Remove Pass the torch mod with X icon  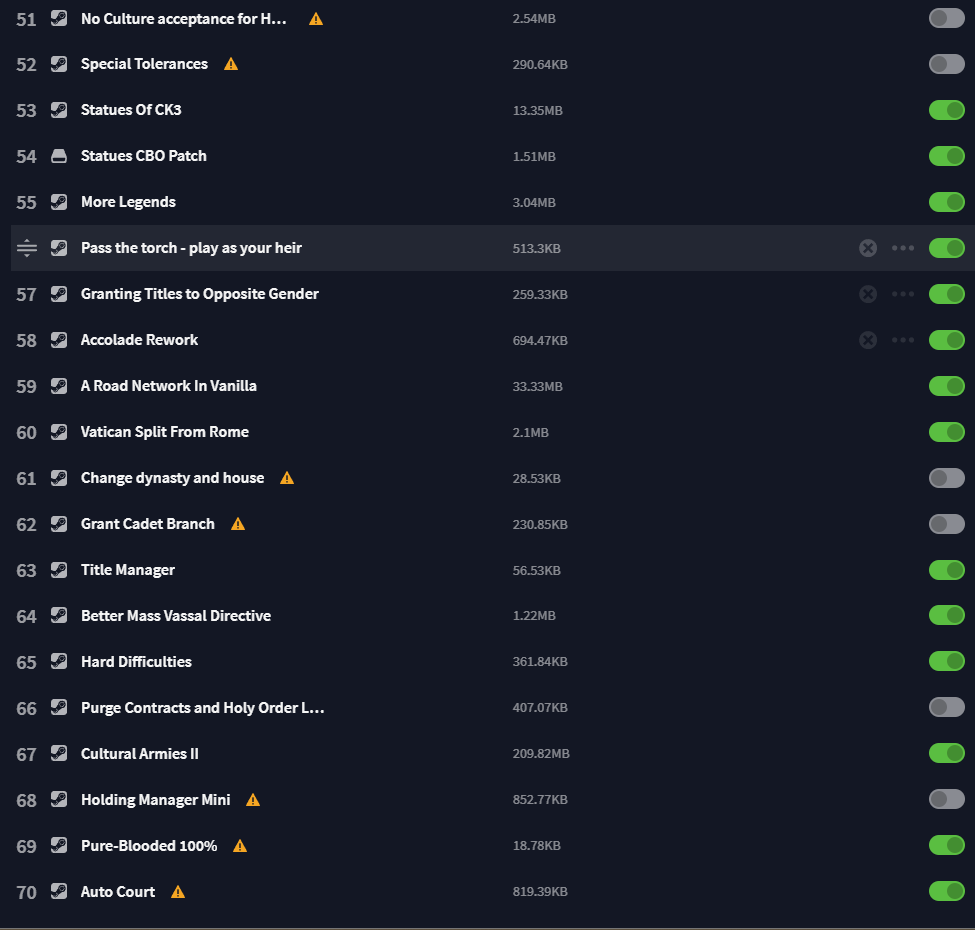click(868, 248)
